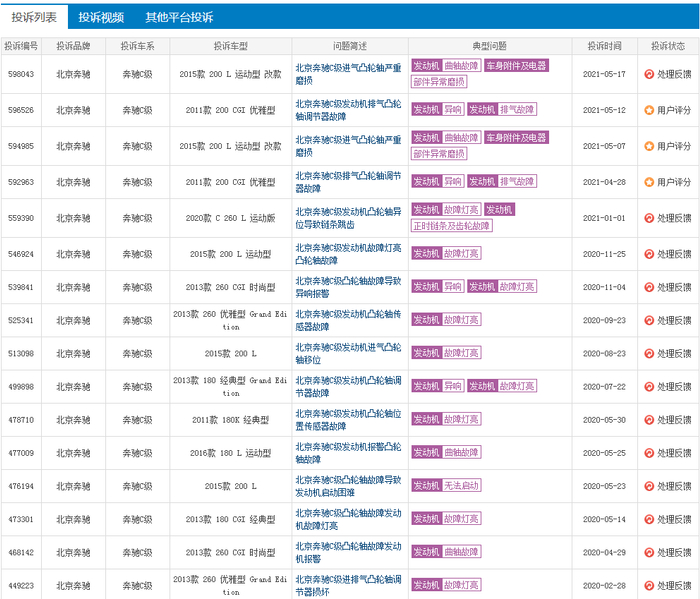Click model cell 2016款 180 L 运动型

(230, 453)
